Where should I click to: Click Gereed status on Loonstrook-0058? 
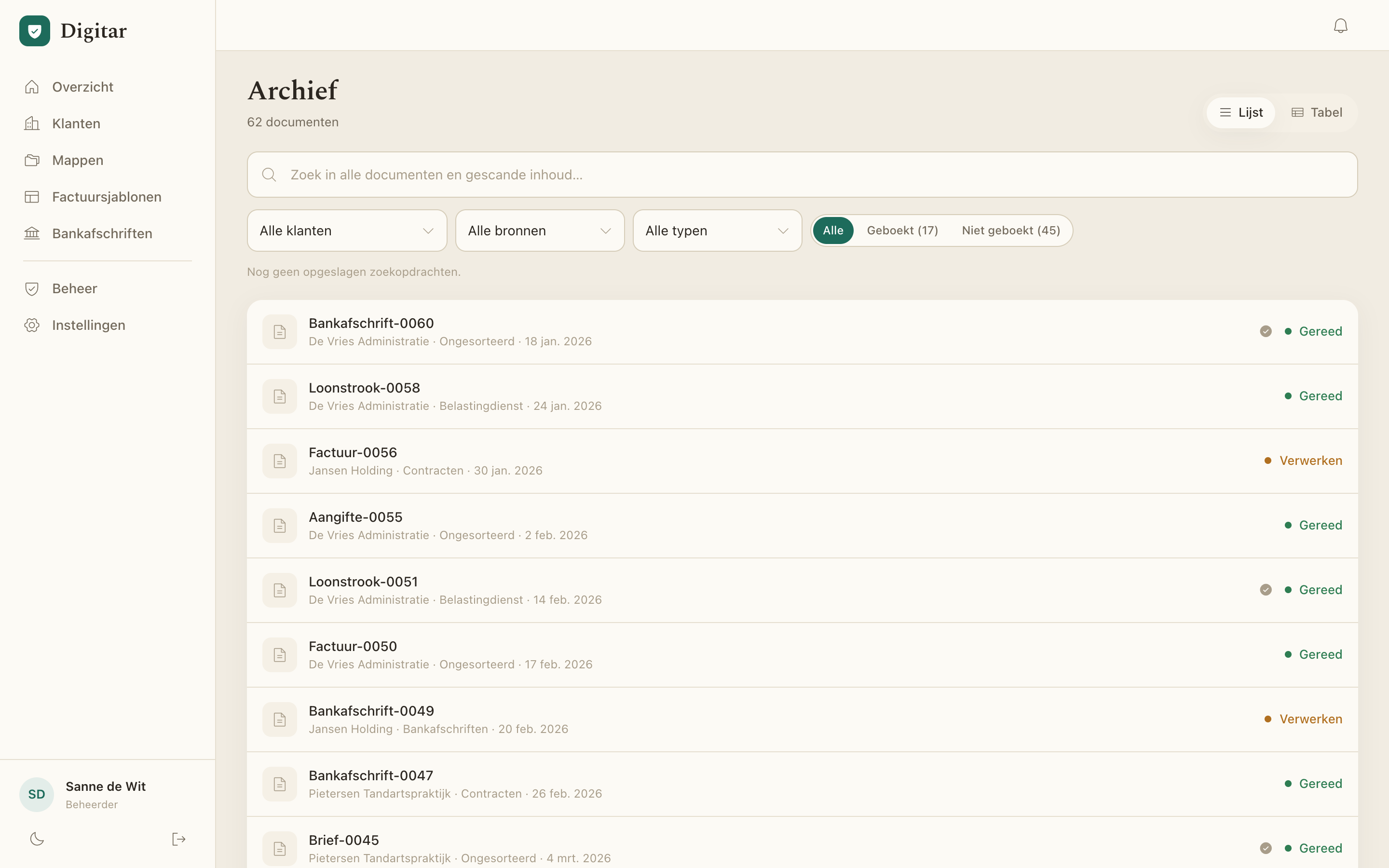[1313, 396]
